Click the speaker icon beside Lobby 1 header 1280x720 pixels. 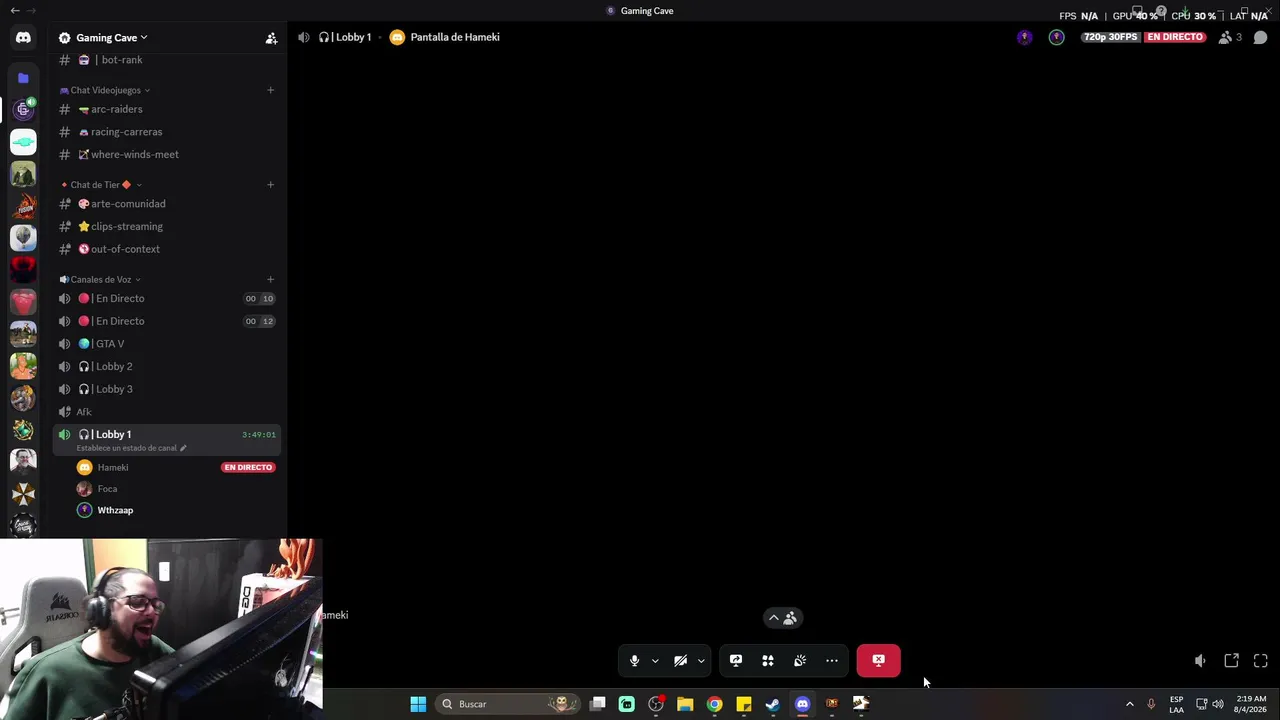pyautogui.click(x=303, y=38)
